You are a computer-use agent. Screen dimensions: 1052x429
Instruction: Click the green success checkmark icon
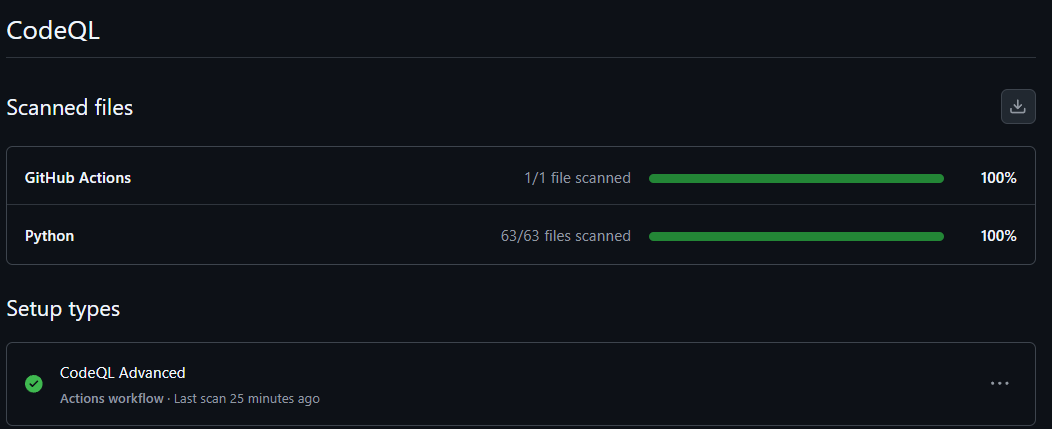pyautogui.click(x=34, y=384)
